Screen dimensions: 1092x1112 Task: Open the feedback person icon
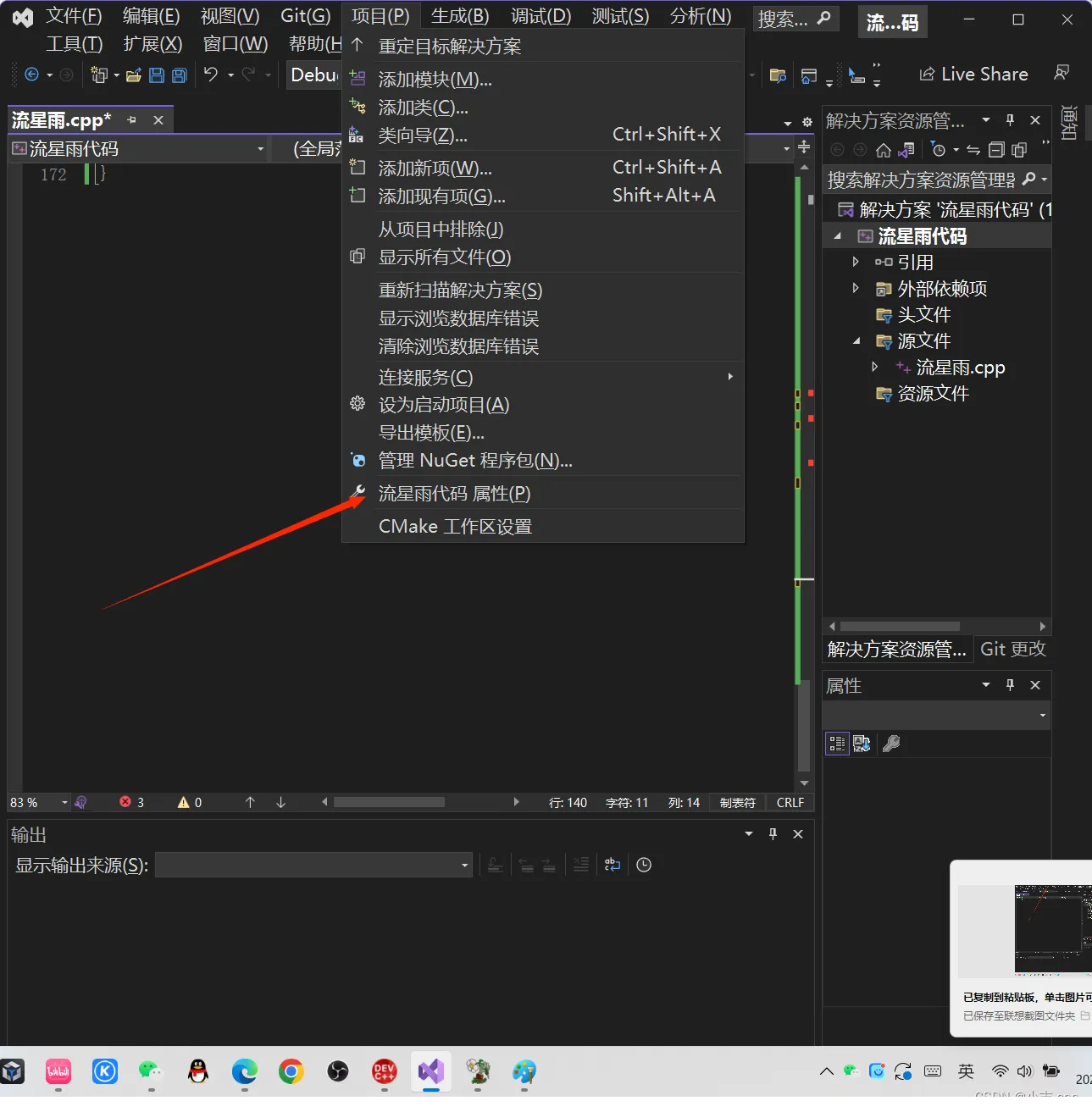pos(1062,74)
